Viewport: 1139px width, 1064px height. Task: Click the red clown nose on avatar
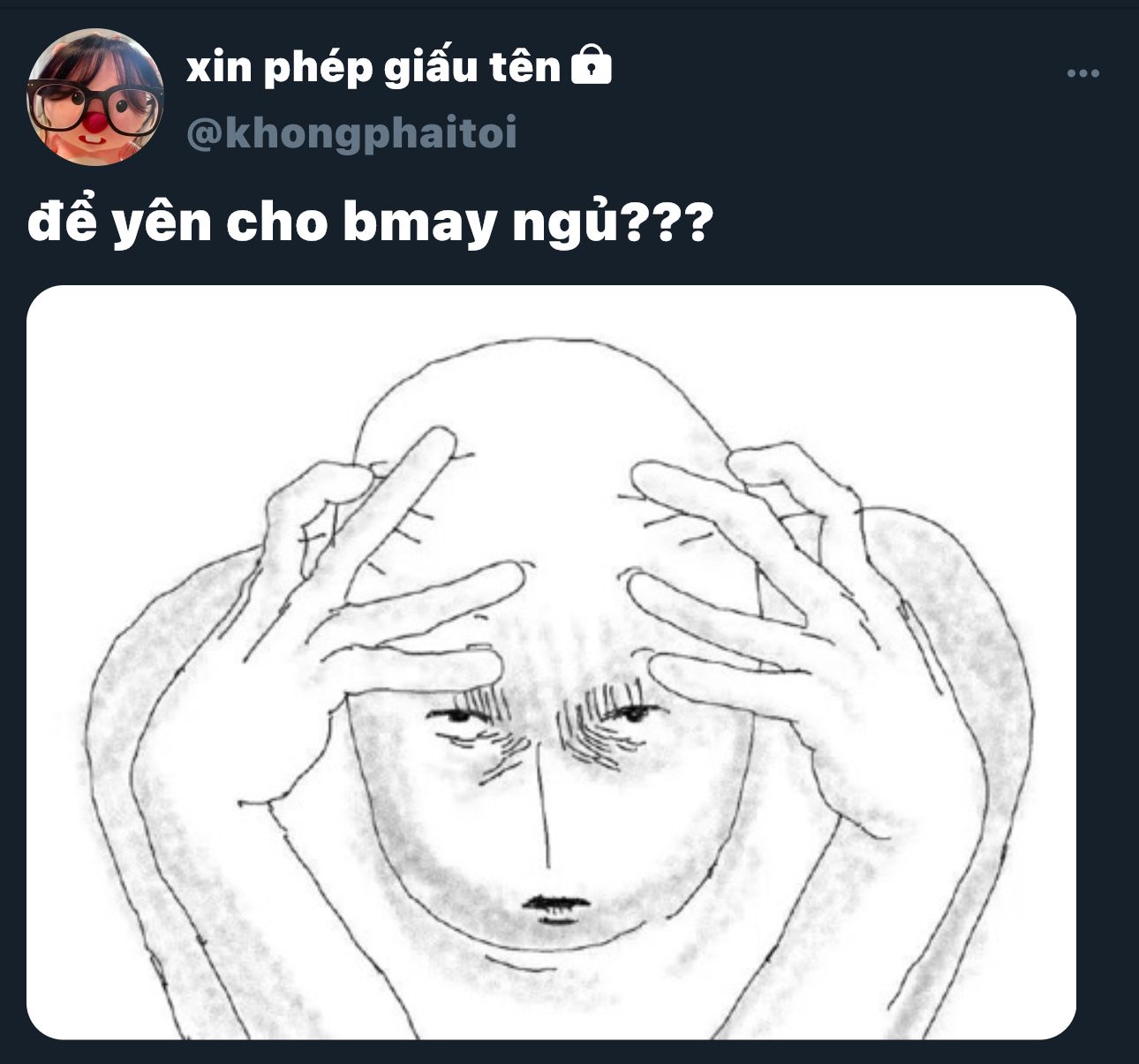[x=94, y=120]
